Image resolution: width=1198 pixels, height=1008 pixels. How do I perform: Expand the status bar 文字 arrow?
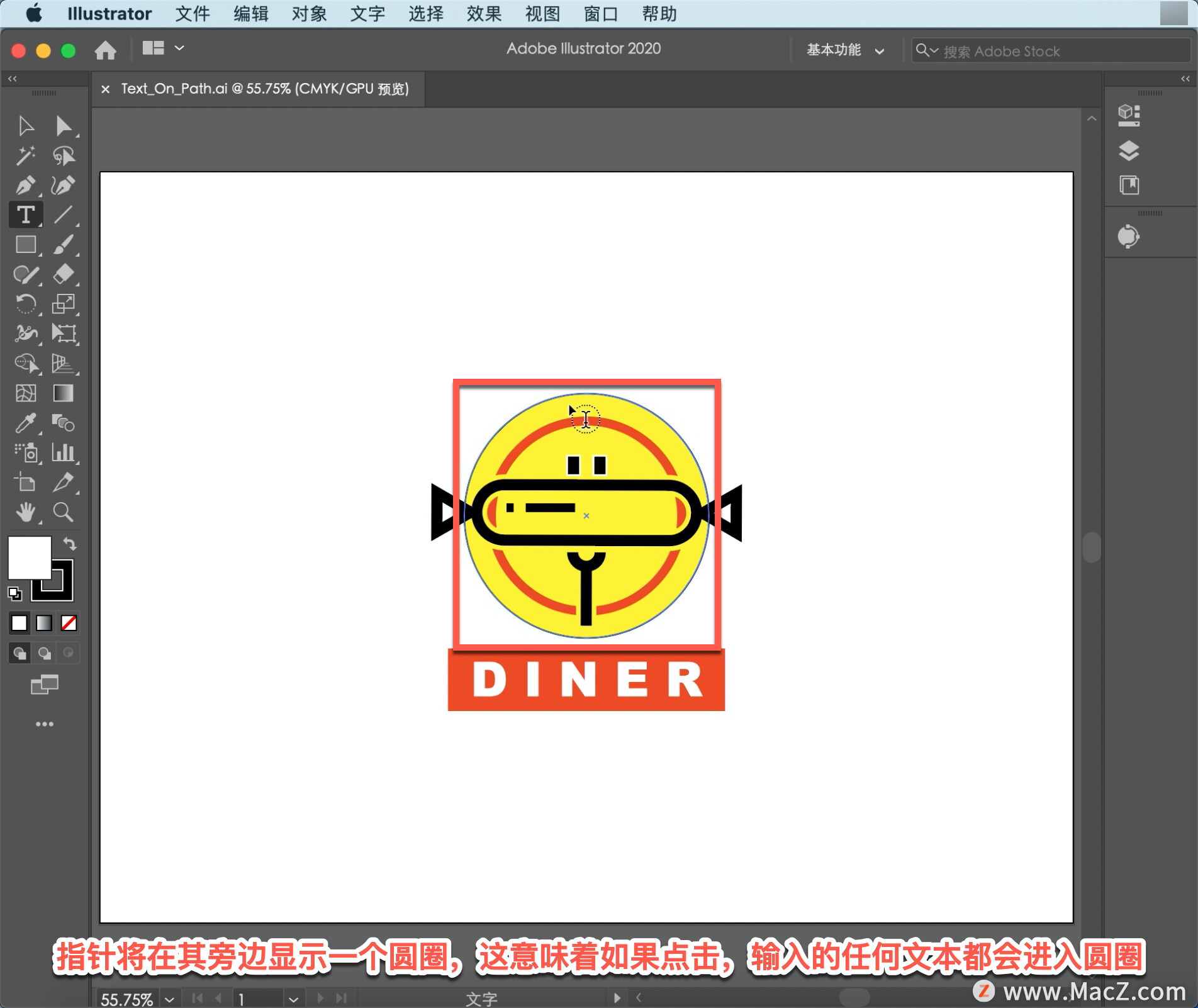tap(617, 998)
